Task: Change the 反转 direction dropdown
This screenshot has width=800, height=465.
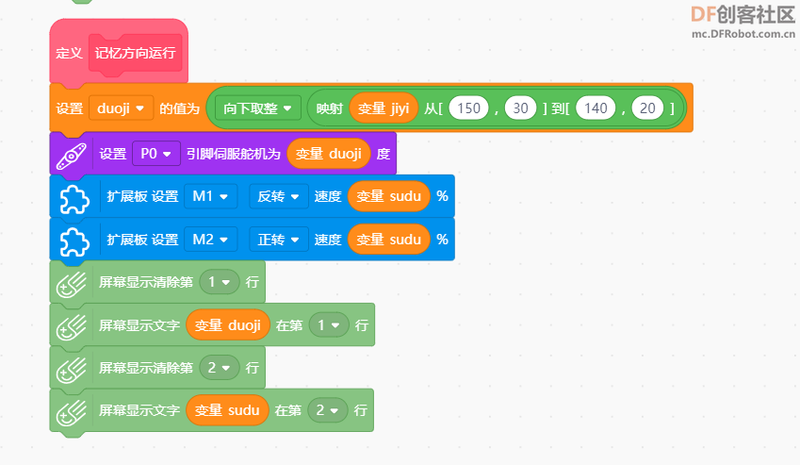Action: tap(278, 197)
